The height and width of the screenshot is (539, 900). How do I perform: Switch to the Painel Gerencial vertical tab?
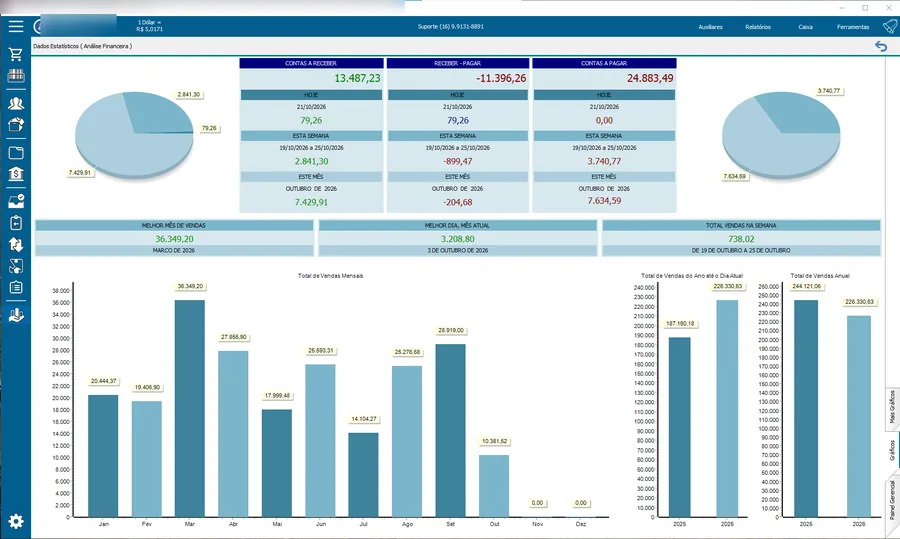pos(893,501)
